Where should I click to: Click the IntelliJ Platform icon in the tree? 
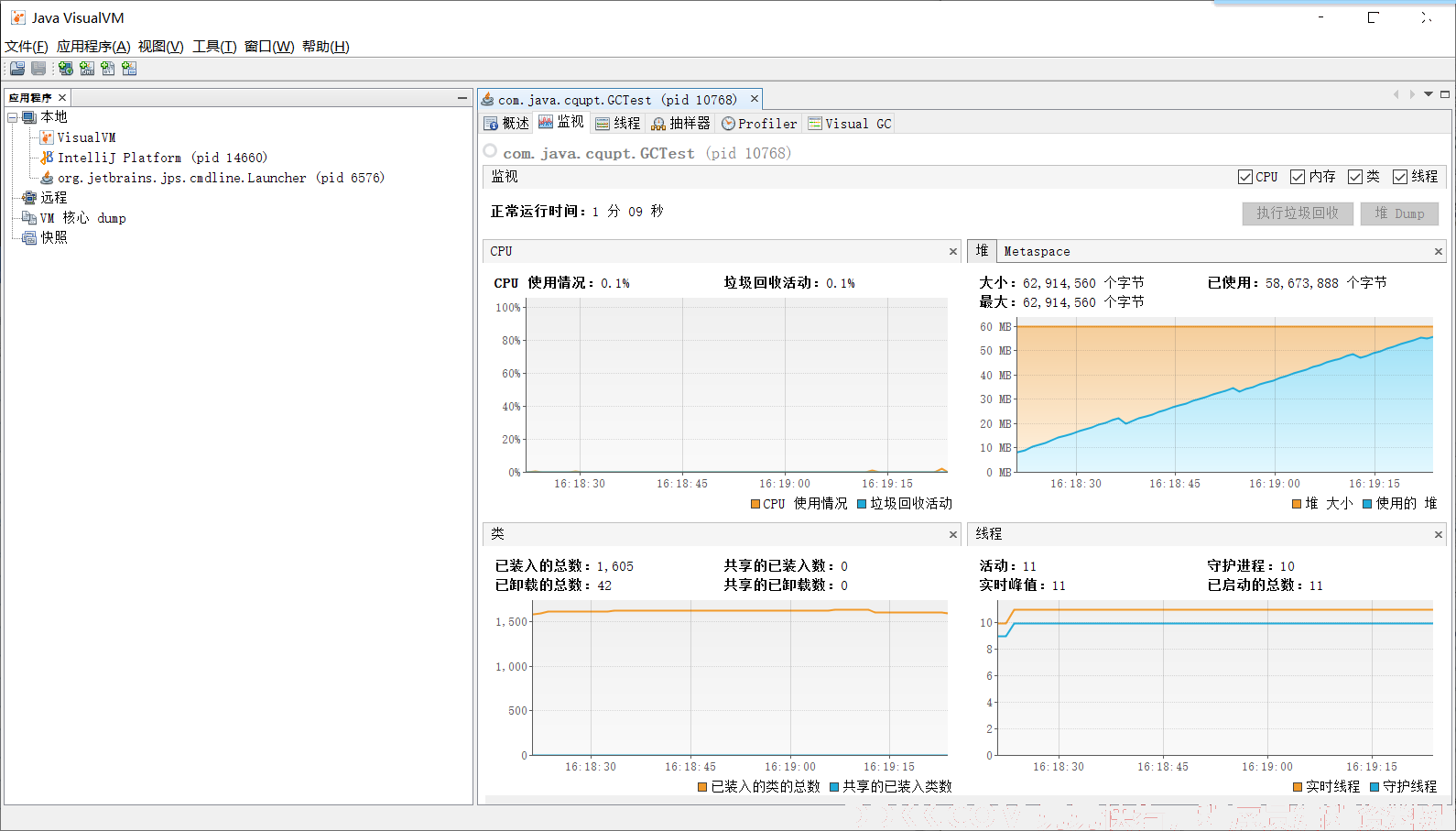point(47,158)
